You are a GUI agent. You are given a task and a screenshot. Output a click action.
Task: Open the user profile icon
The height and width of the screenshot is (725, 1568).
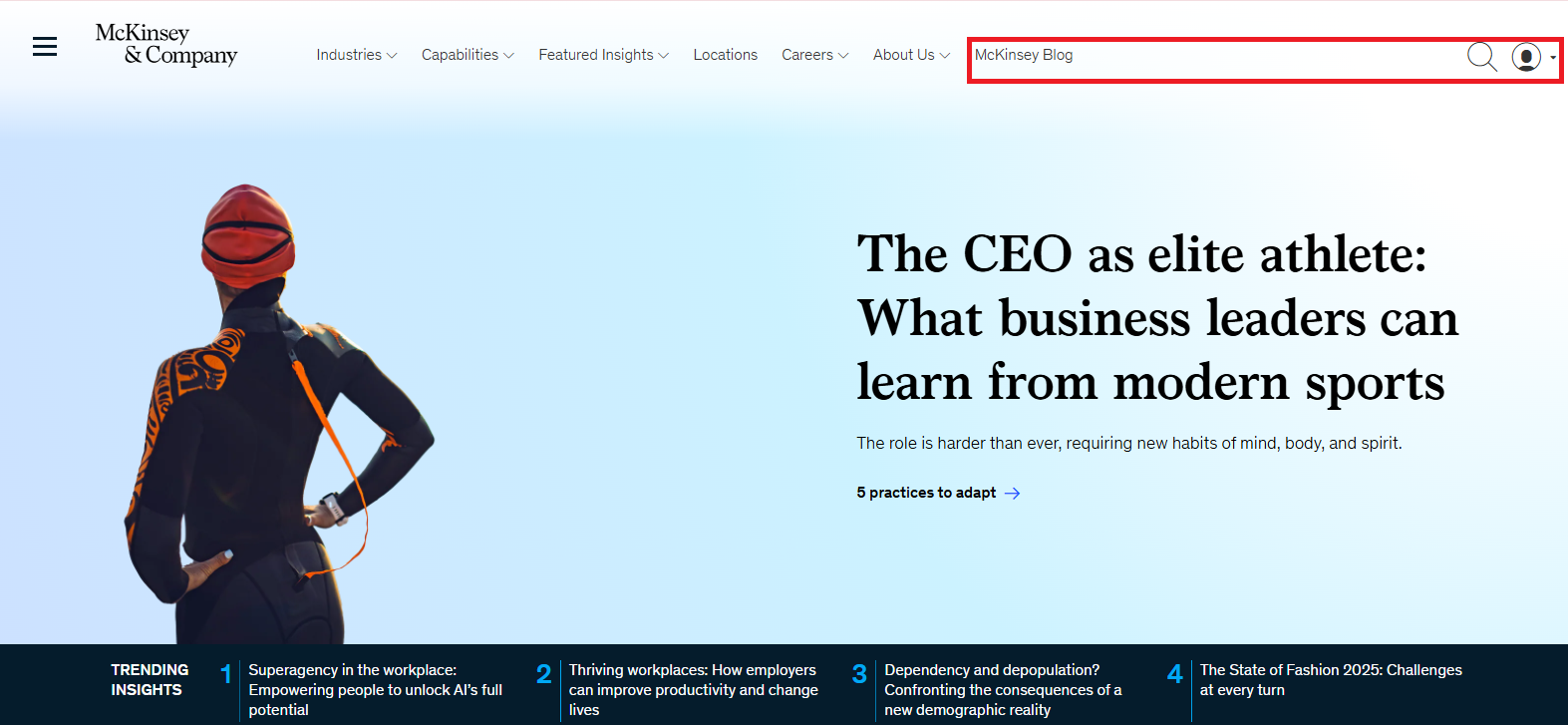click(1525, 57)
